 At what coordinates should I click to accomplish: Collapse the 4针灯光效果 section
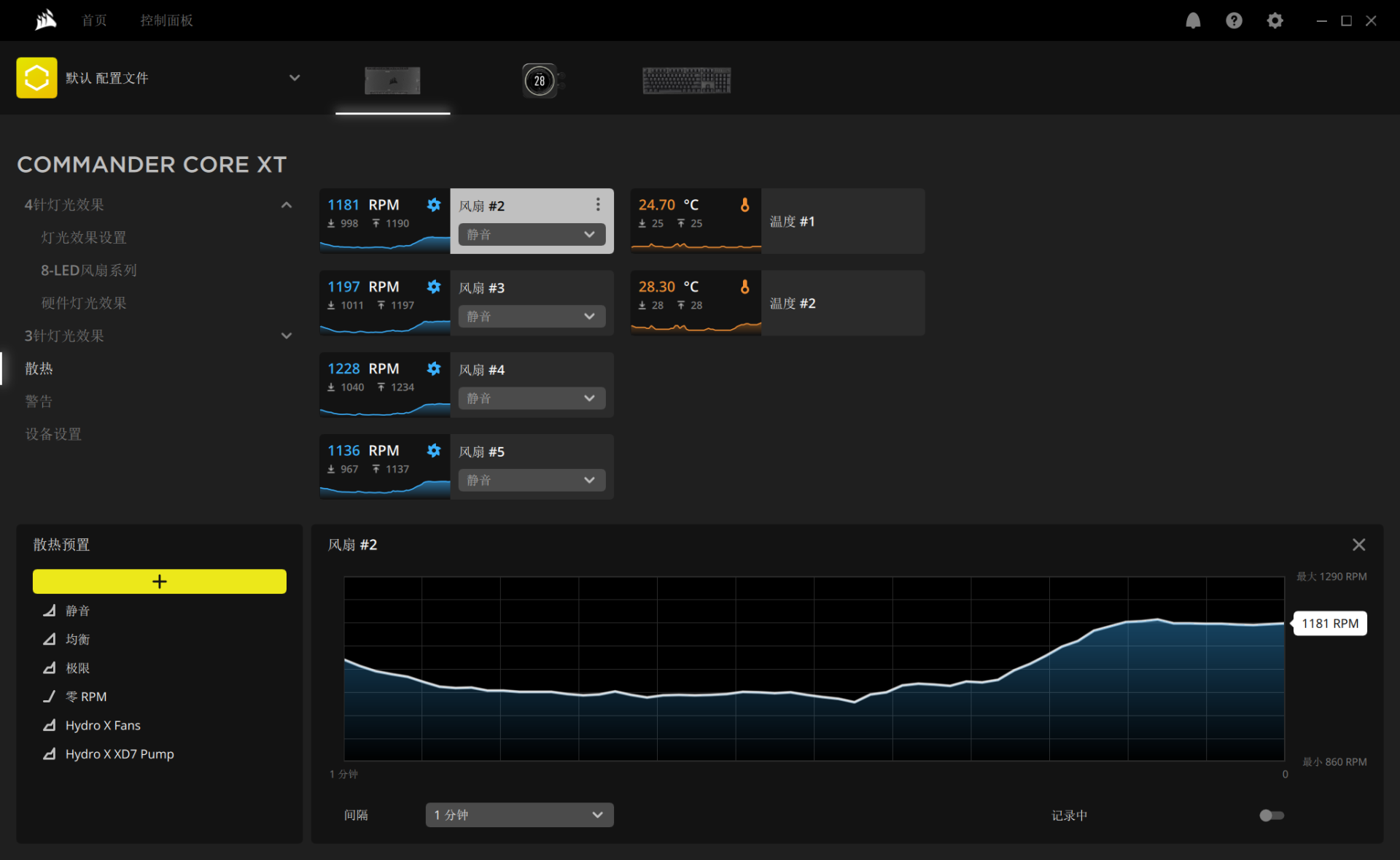coord(287,205)
